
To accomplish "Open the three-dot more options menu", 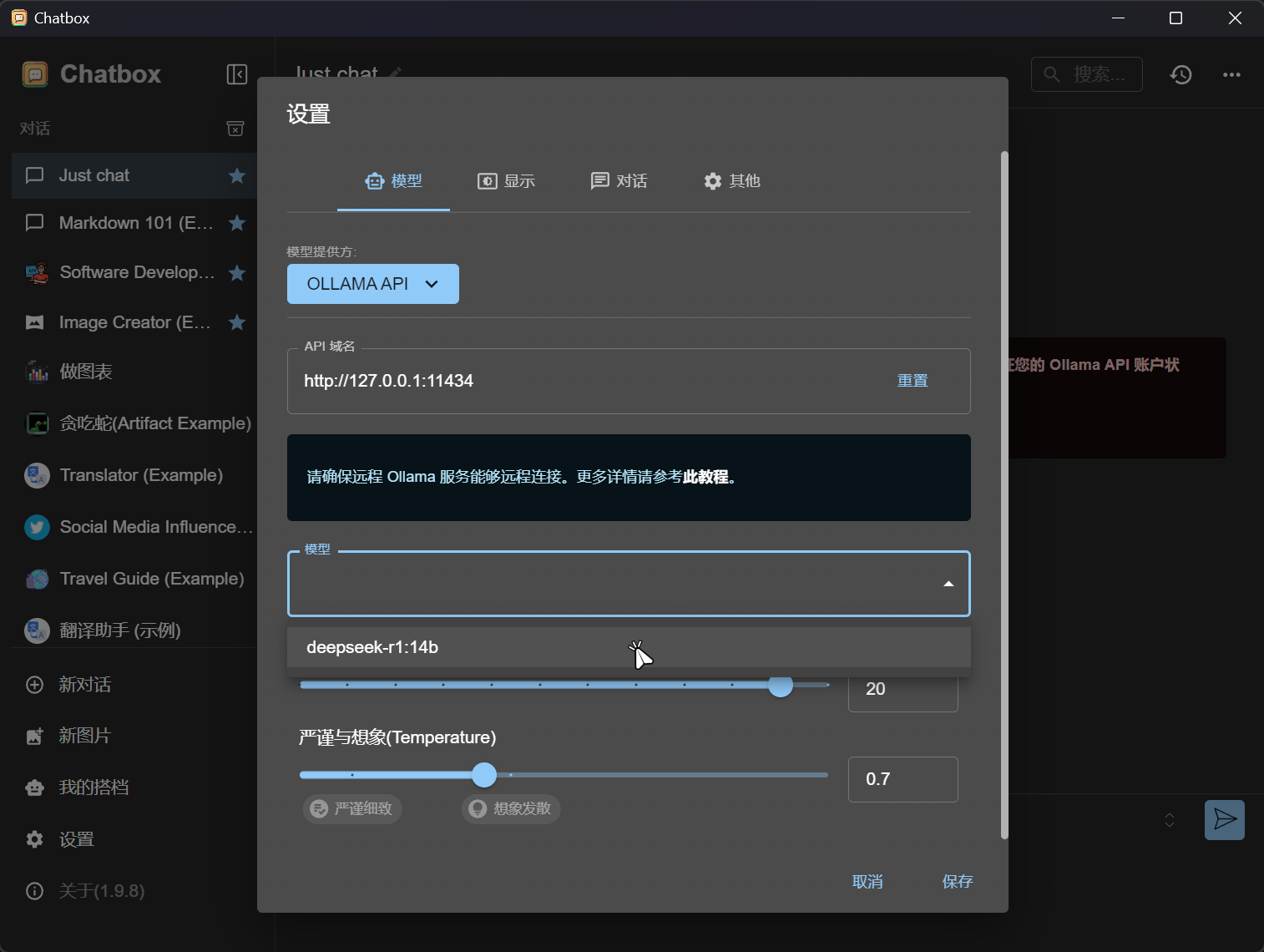I will (x=1231, y=74).
